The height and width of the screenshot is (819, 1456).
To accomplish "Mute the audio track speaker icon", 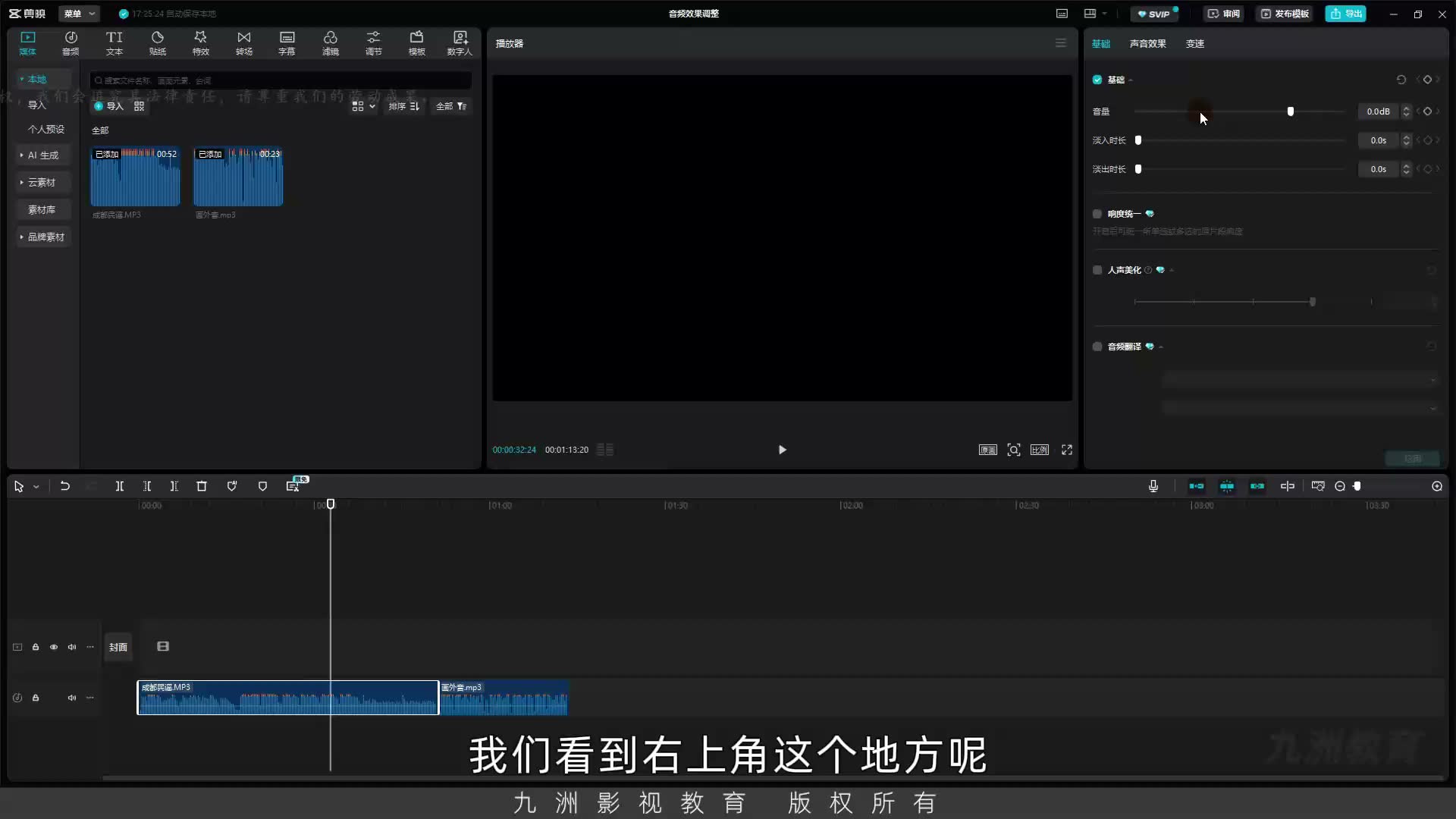I will pos(72,698).
